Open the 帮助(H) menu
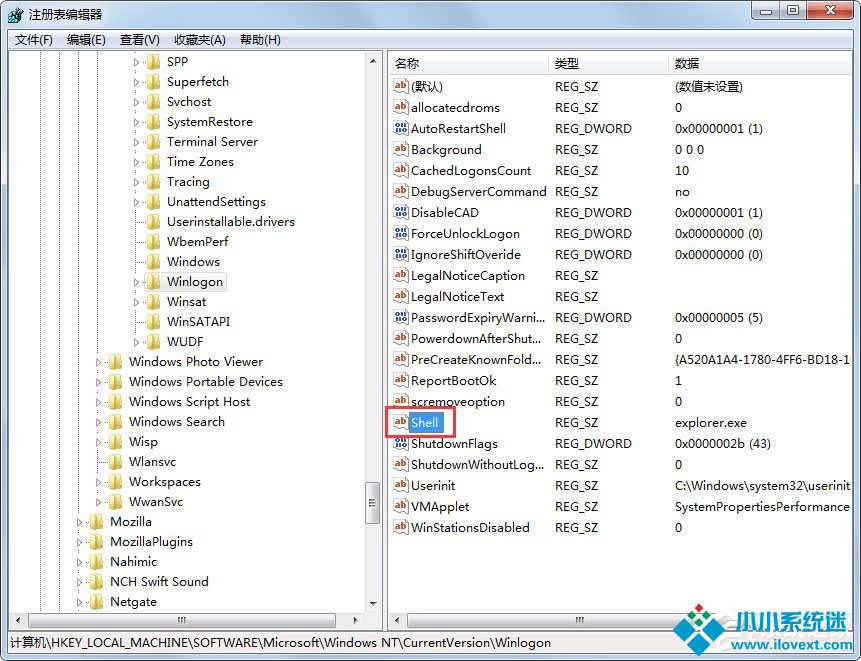The height and width of the screenshot is (661, 861). (260, 40)
